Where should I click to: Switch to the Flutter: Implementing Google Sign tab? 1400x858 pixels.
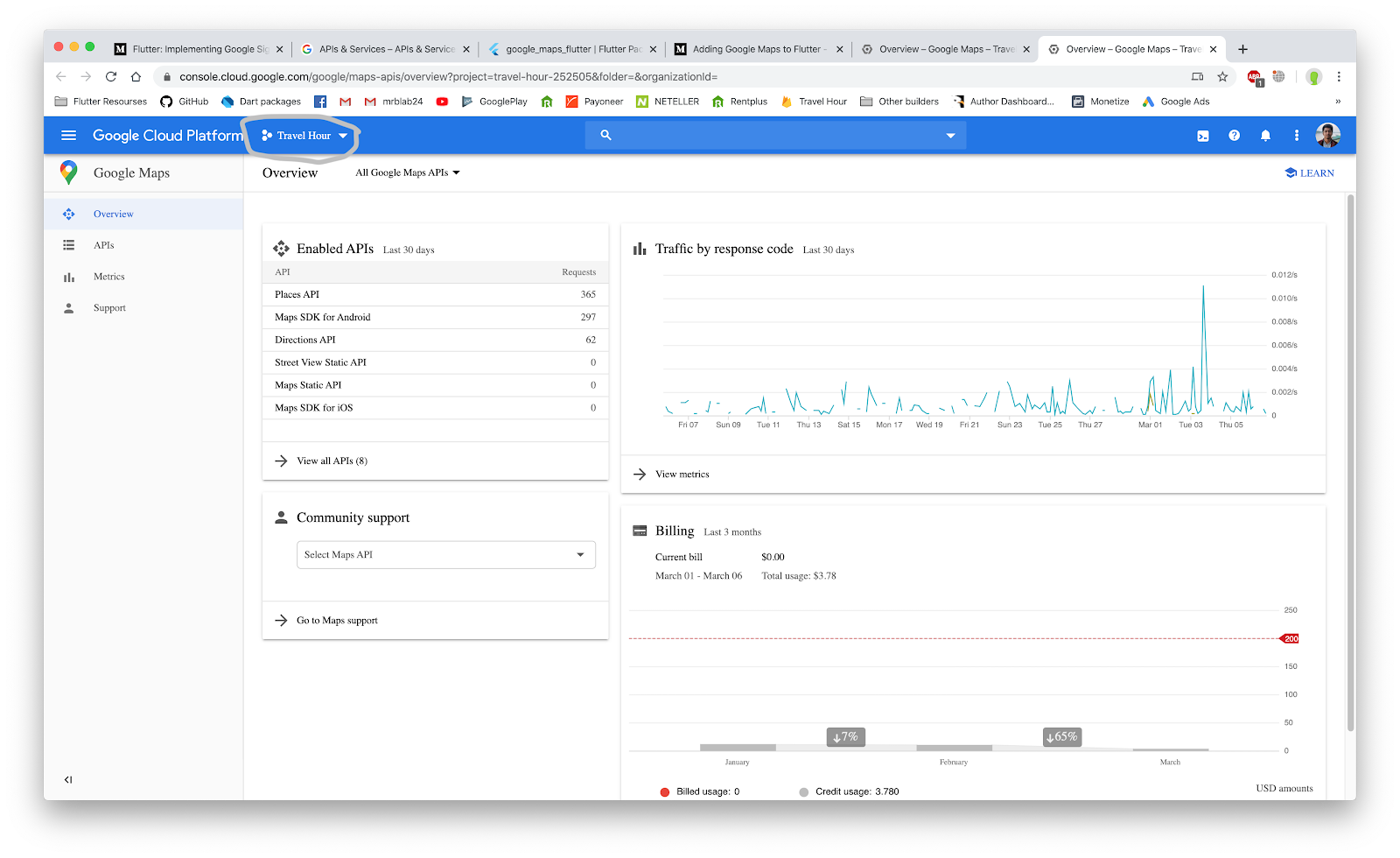tap(199, 49)
